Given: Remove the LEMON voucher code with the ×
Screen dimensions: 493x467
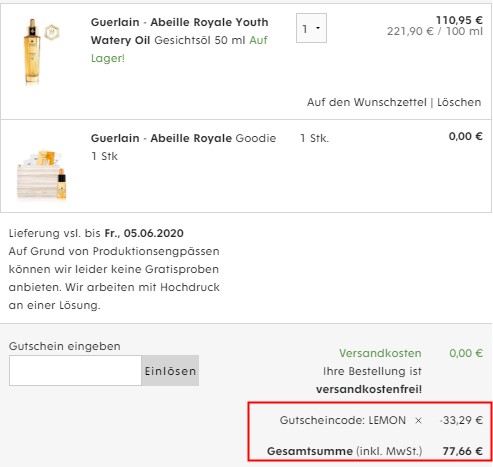Looking at the screenshot, I should click(418, 421).
